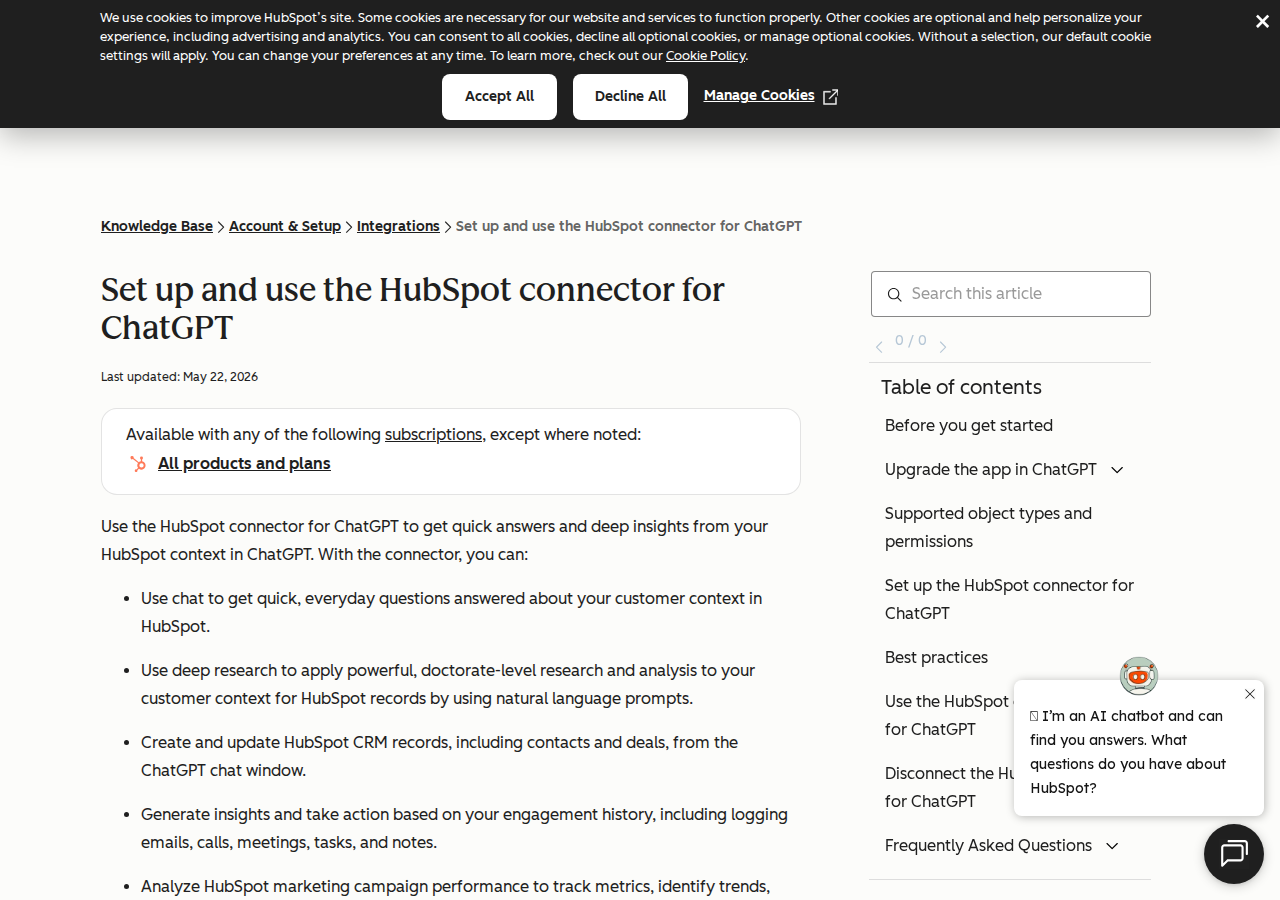Jump to the Before you get started section
This screenshot has height=900, width=1280.
click(969, 425)
